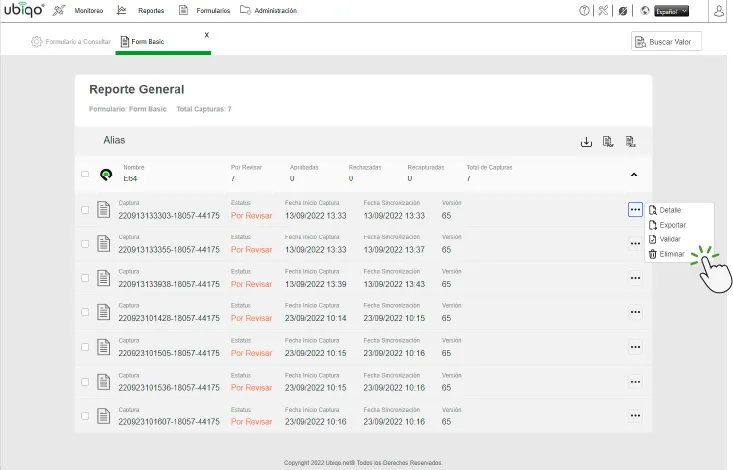This screenshot has height=470, width=733.
Task: Open the Monitoreo menu
Action: pyautogui.click(x=89, y=10)
